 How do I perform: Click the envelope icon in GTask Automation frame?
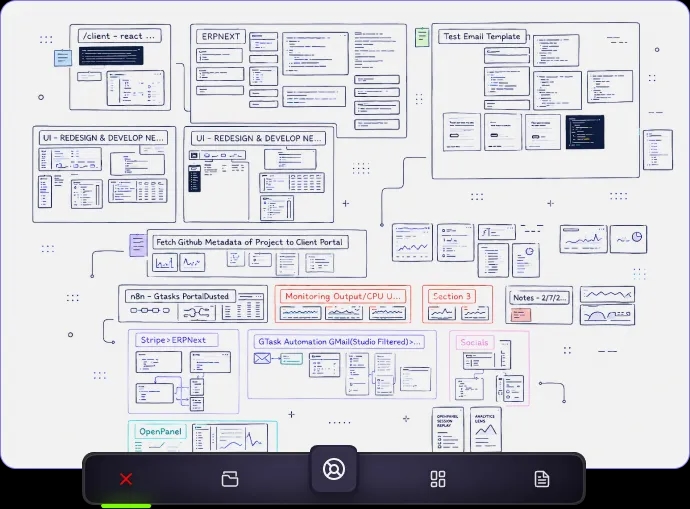coord(262,359)
